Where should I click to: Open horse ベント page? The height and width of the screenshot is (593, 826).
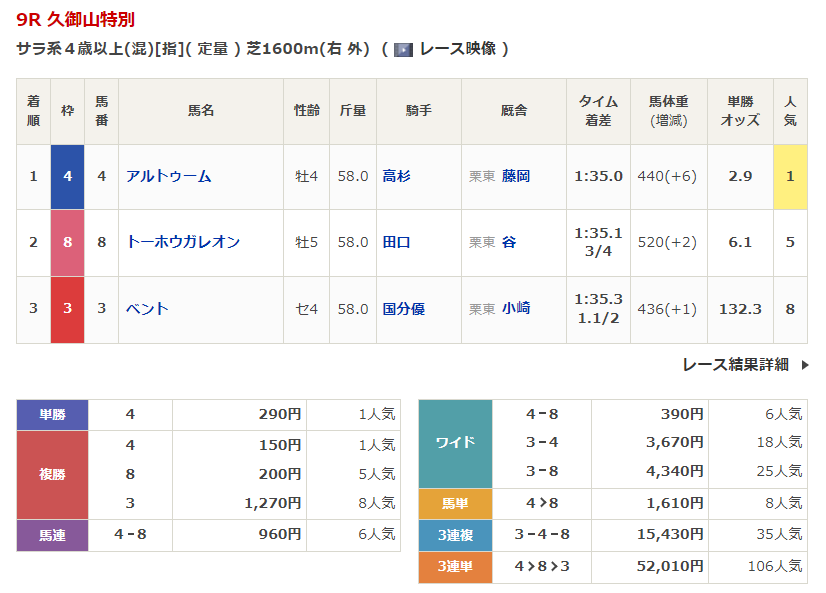[147, 309]
